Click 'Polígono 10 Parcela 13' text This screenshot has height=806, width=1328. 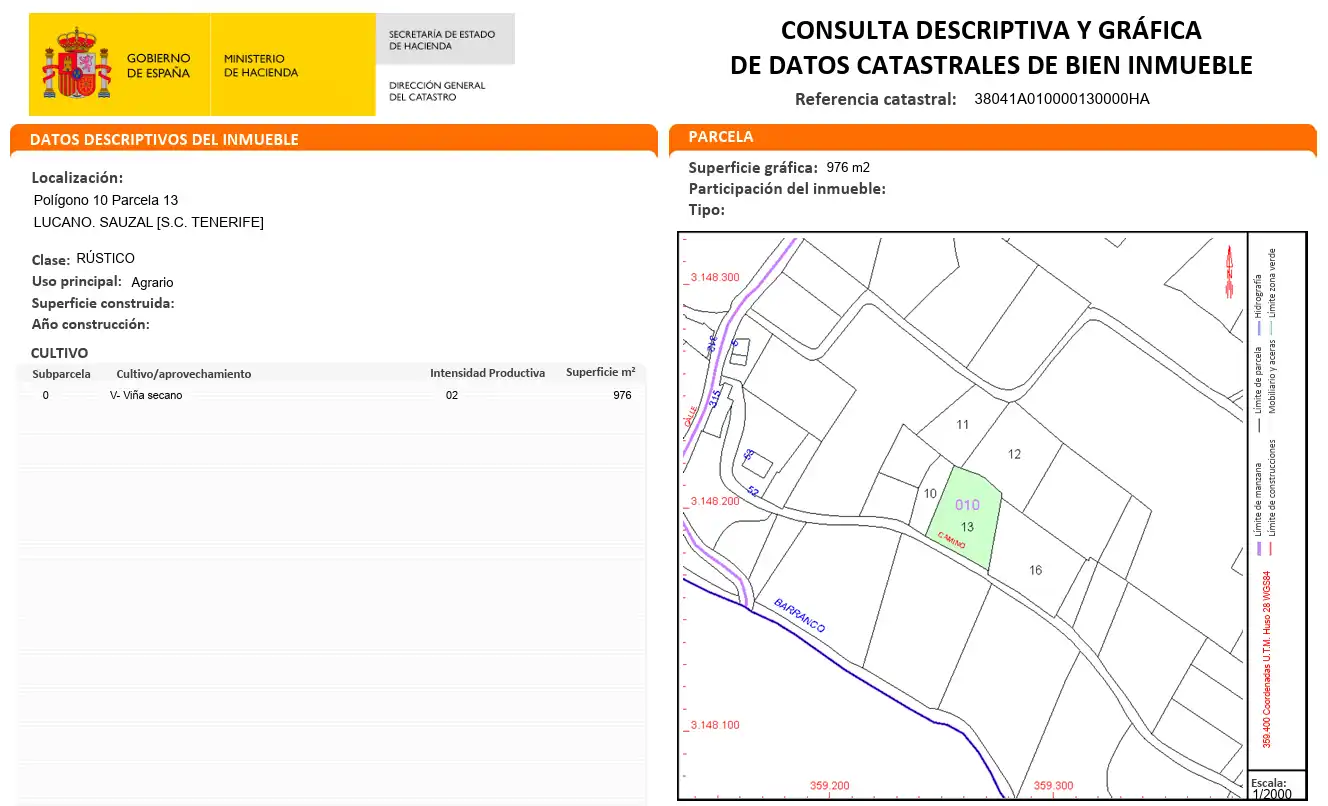click(x=106, y=200)
